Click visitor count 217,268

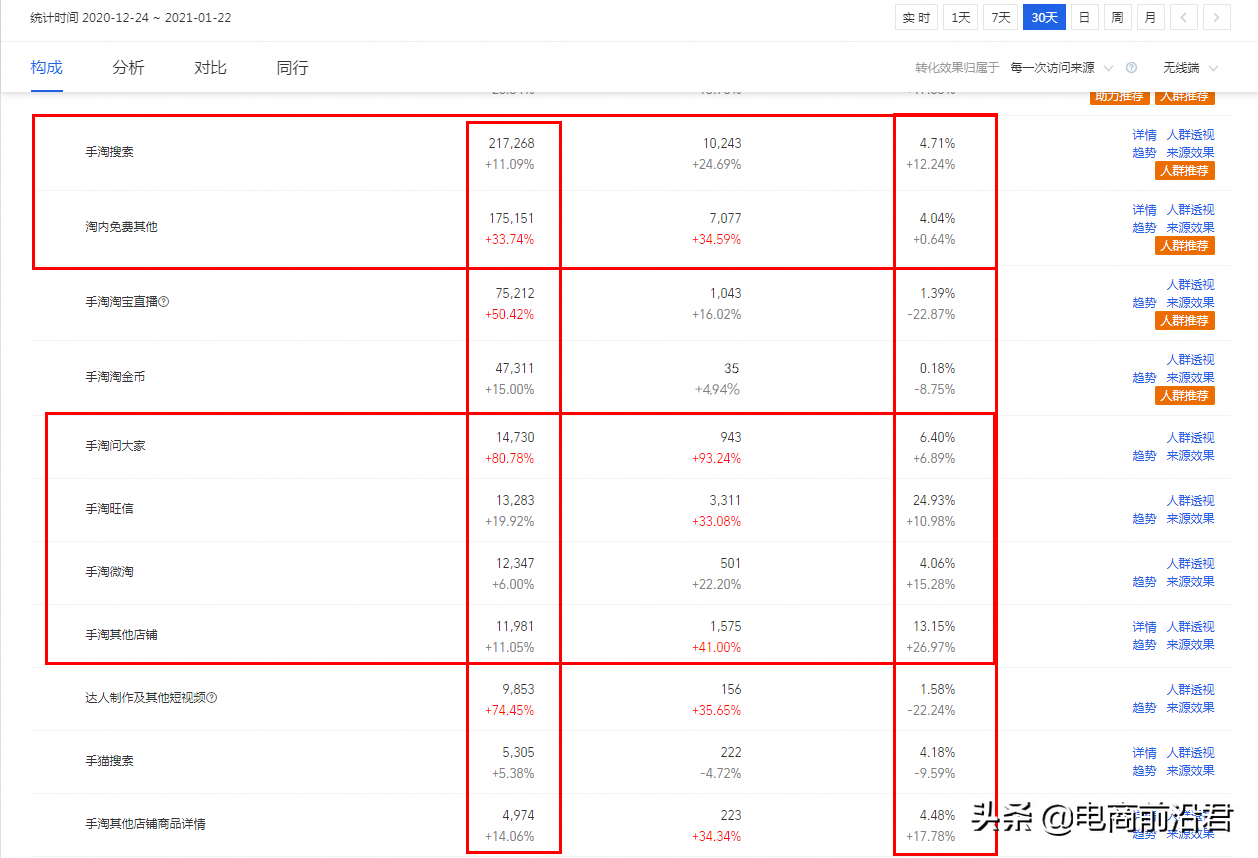point(511,143)
